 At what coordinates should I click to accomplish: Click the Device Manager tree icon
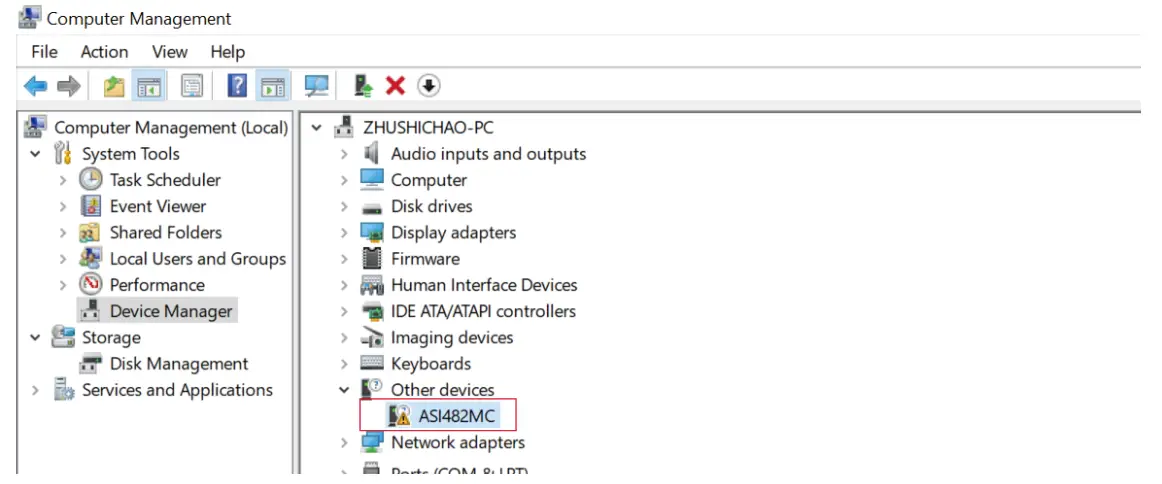pos(90,311)
